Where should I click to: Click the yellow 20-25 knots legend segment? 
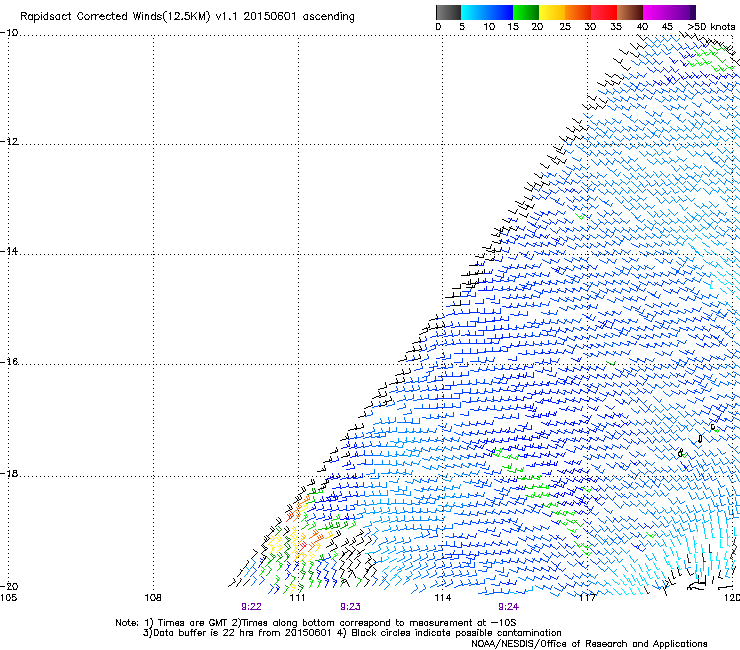552,12
